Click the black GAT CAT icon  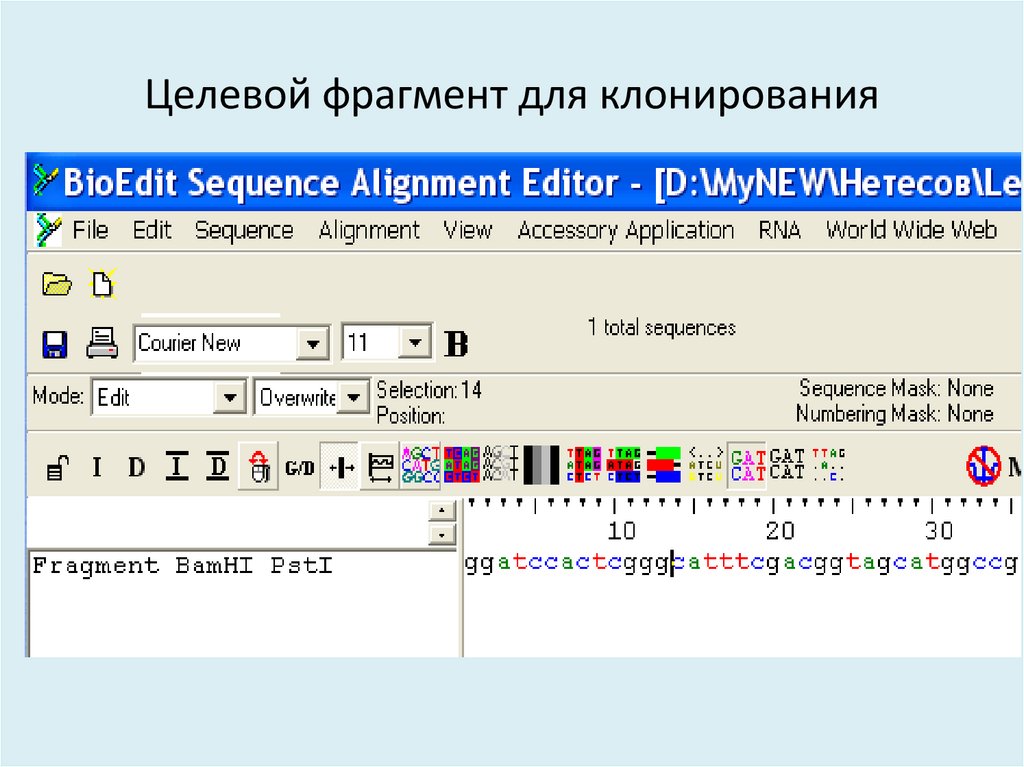pos(787,465)
